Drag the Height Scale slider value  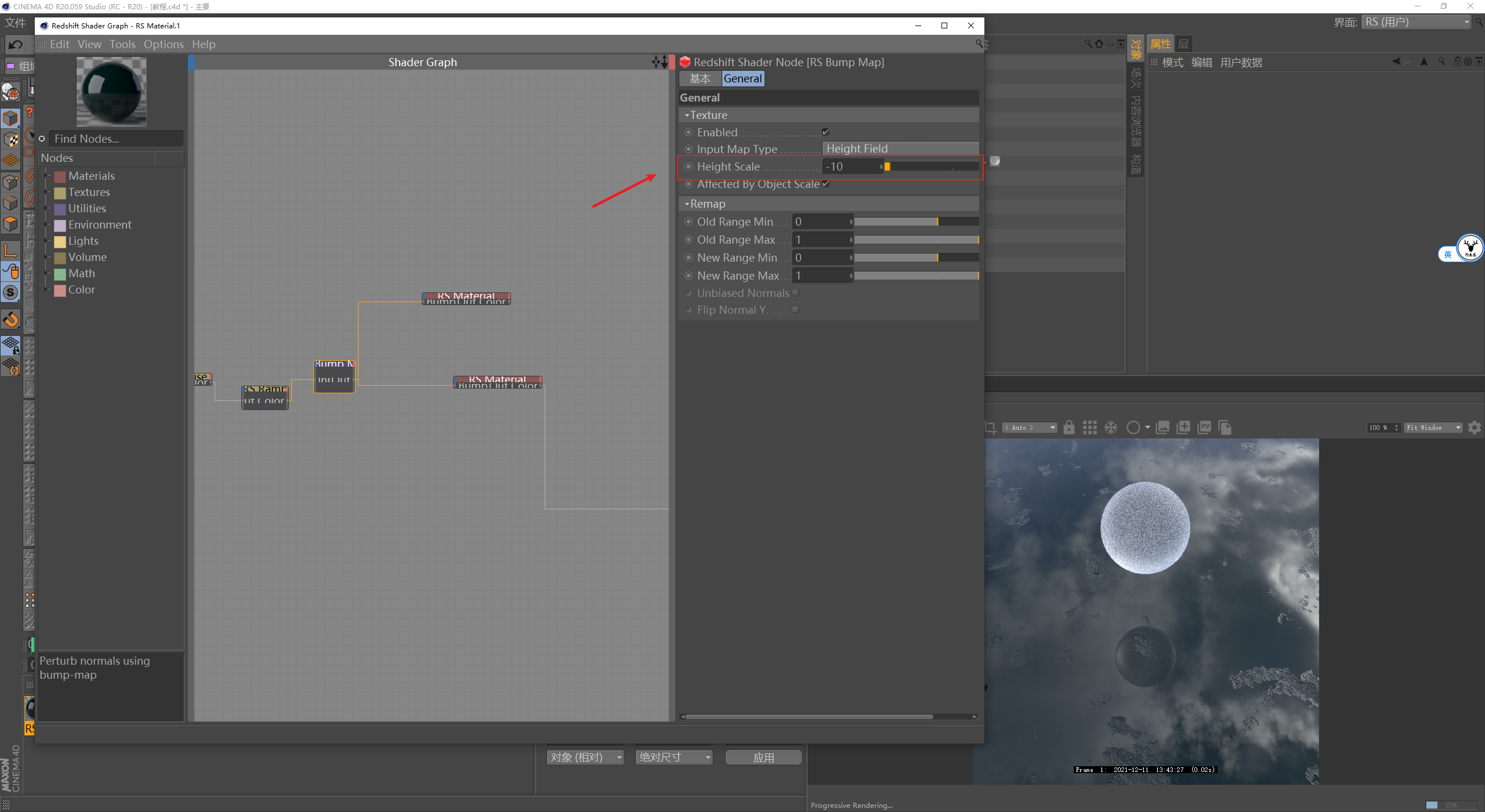(885, 166)
